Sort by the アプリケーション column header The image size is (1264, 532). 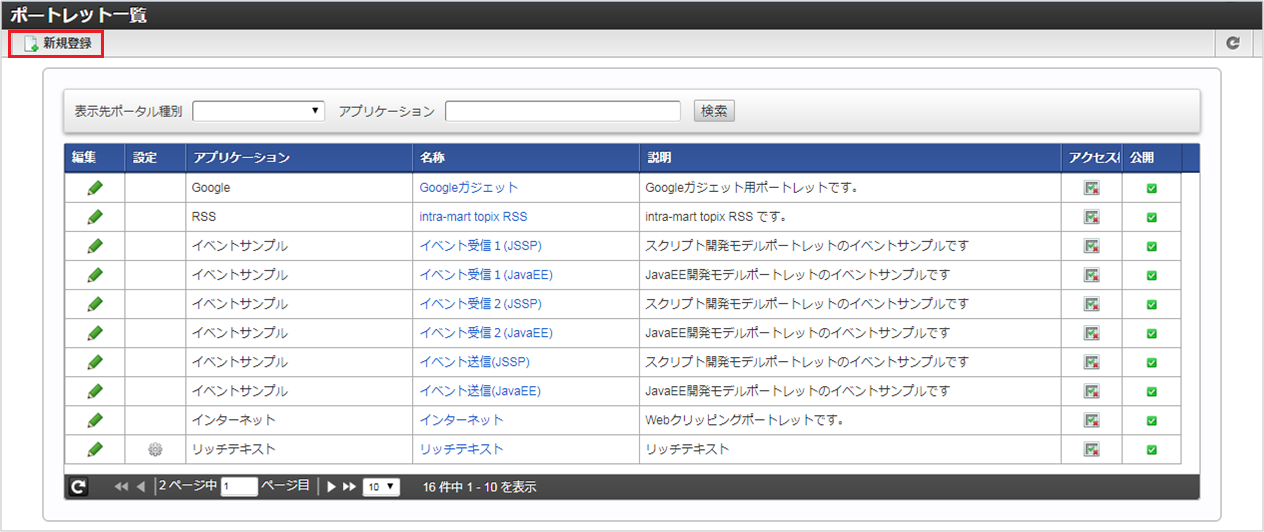(299, 158)
